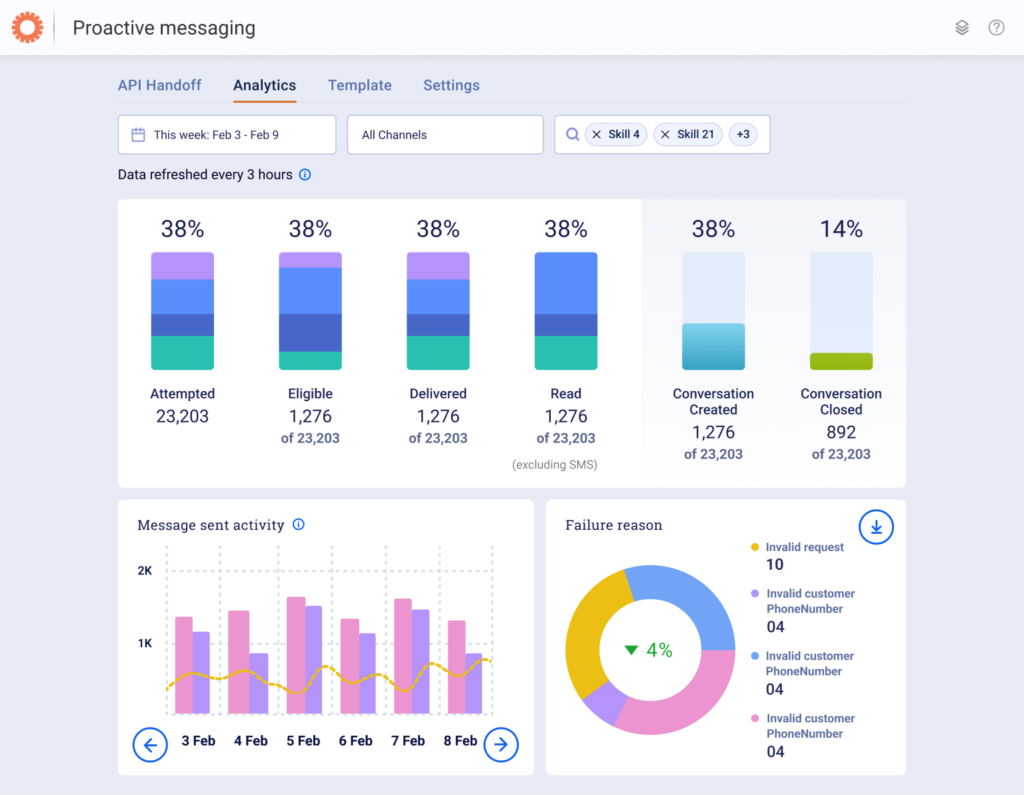Image resolution: width=1024 pixels, height=795 pixels.
Task: Click the help question mark icon
Action: point(996,27)
